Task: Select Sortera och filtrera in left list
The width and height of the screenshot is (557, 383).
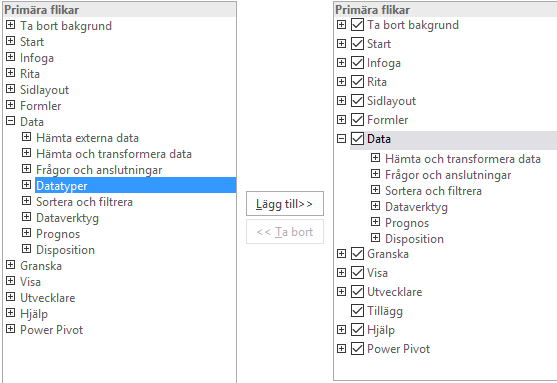Action: pyautogui.click(x=85, y=202)
